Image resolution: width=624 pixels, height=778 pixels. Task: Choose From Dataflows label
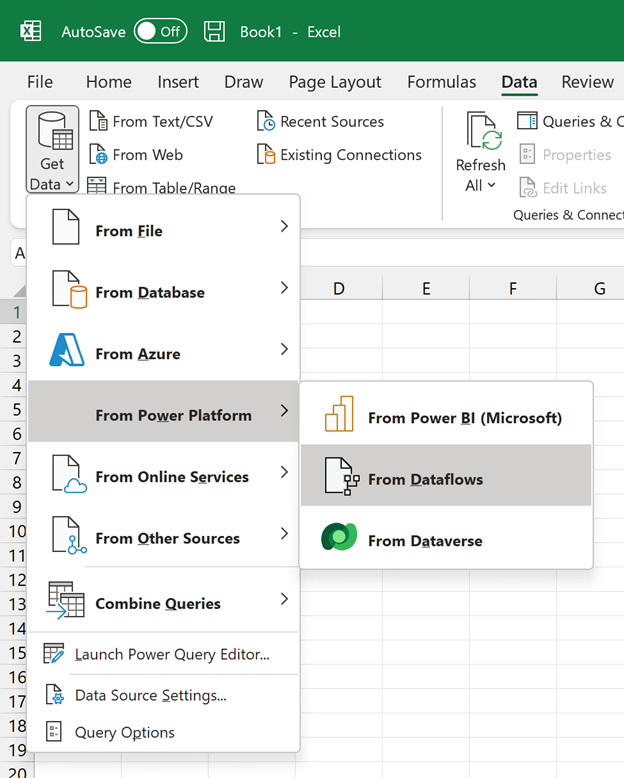[426, 480]
